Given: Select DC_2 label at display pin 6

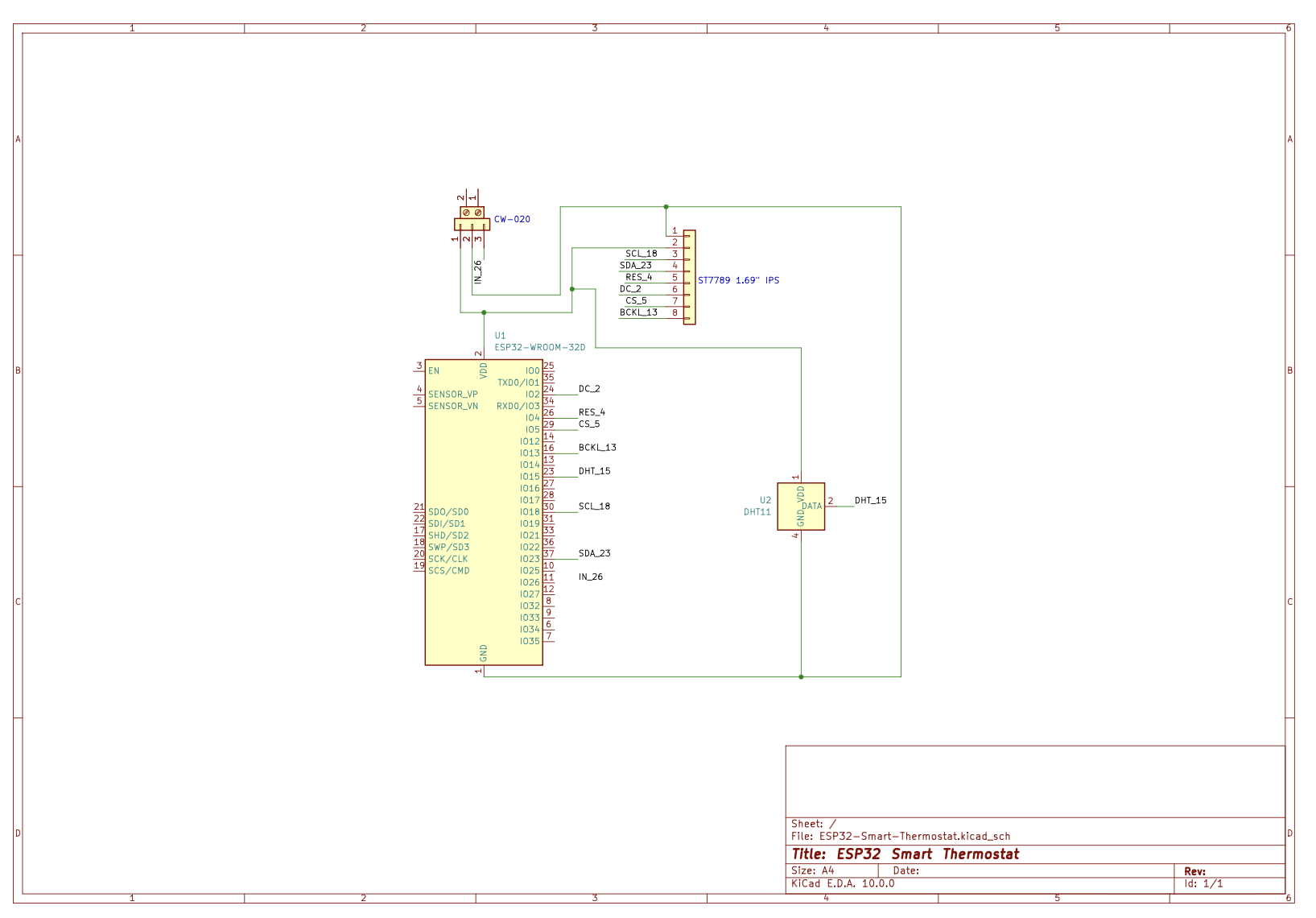Looking at the screenshot, I should (x=630, y=289).
